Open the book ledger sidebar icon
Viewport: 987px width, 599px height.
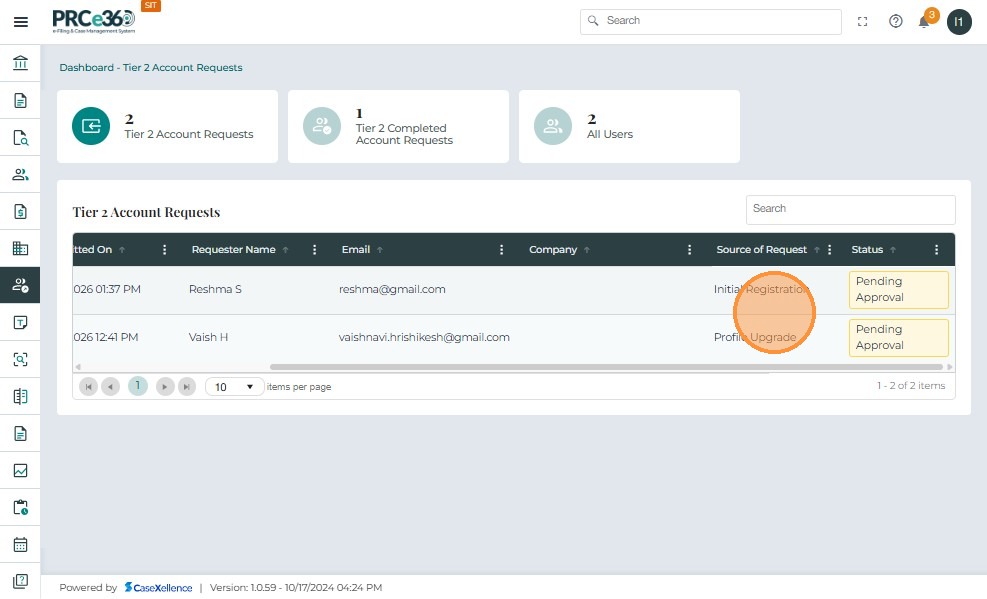tap(20, 396)
